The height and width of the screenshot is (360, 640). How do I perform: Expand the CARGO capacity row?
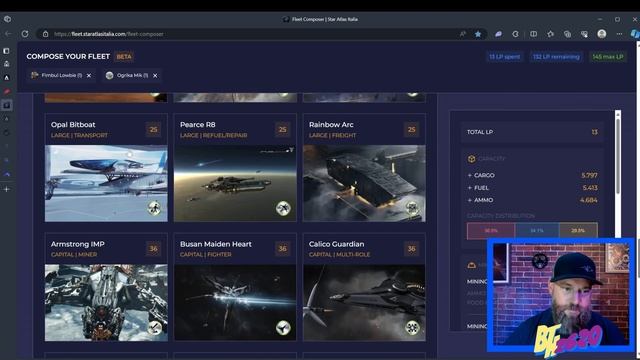pos(532,175)
